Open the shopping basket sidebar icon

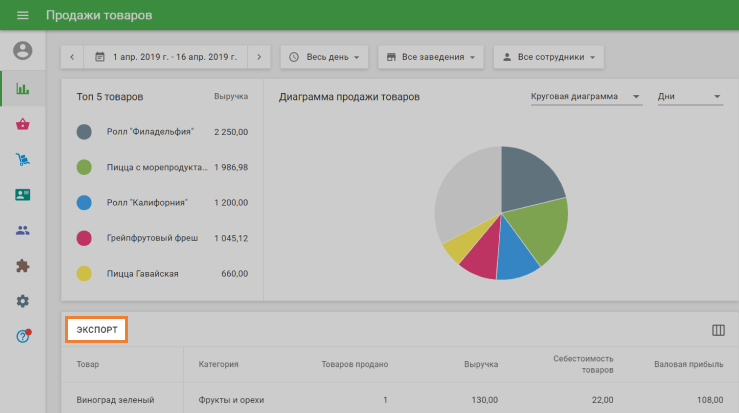click(22, 124)
